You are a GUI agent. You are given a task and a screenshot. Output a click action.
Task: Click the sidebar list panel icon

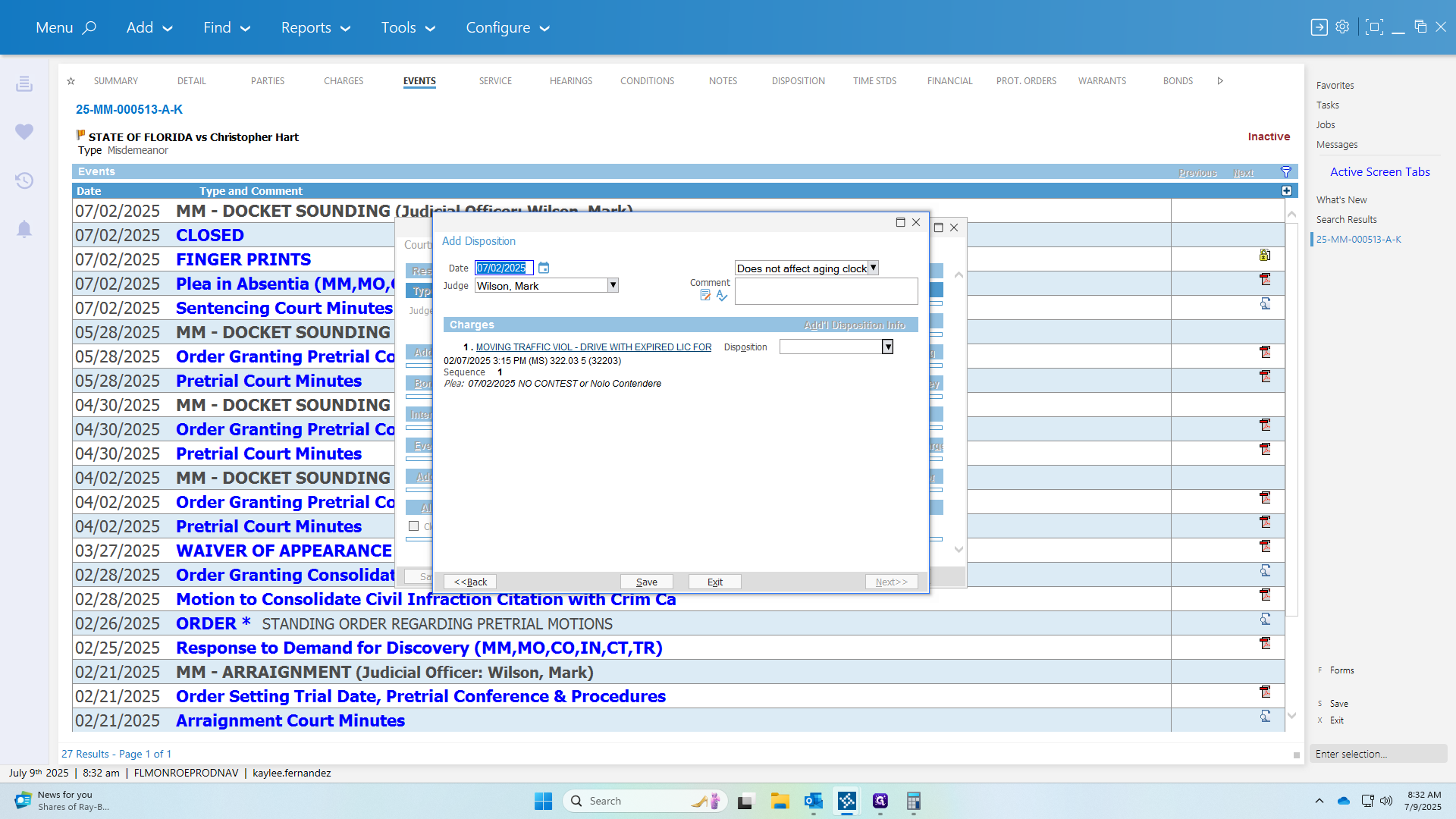pos(24,83)
